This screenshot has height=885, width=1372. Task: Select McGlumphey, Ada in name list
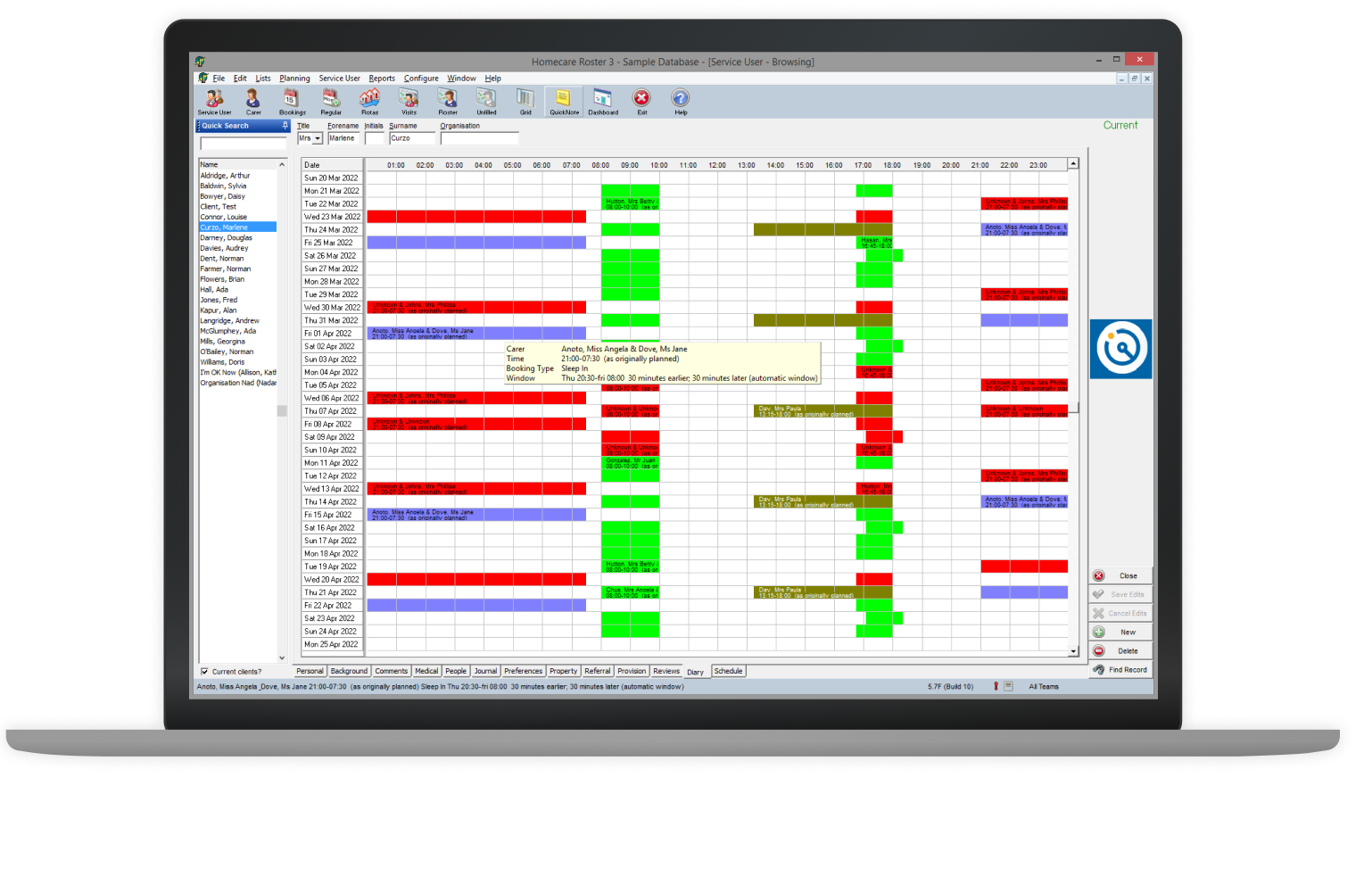(237, 331)
